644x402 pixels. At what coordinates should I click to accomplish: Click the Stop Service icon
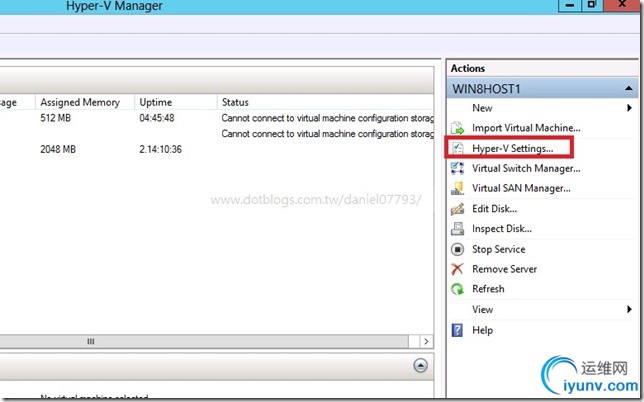coord(458,249)
